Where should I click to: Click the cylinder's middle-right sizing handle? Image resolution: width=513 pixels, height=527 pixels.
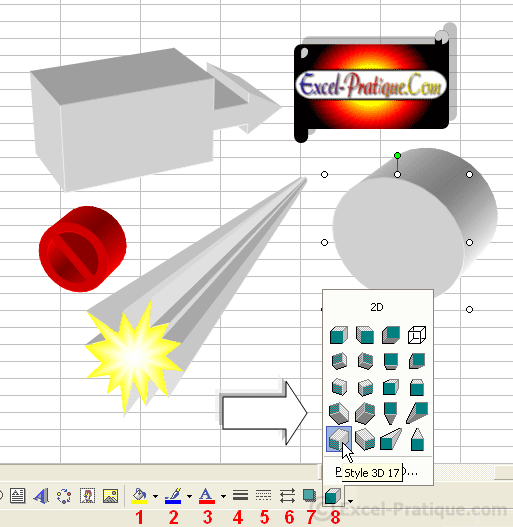[x=470, y=242]
